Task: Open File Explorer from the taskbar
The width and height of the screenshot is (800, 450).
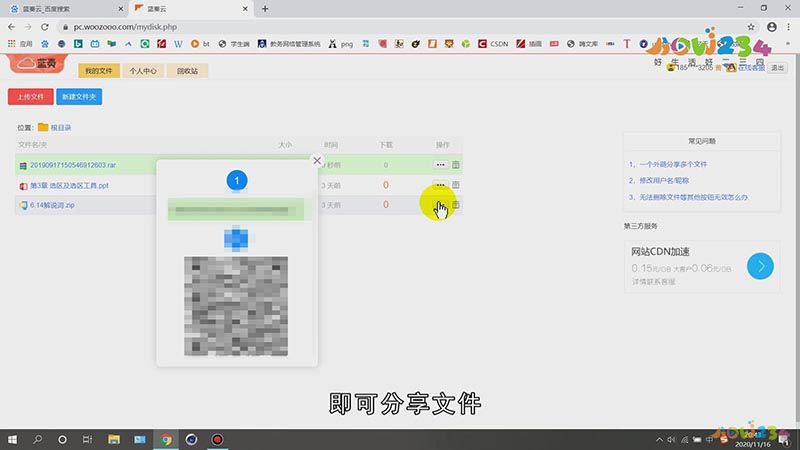Action: pos(114,439)
